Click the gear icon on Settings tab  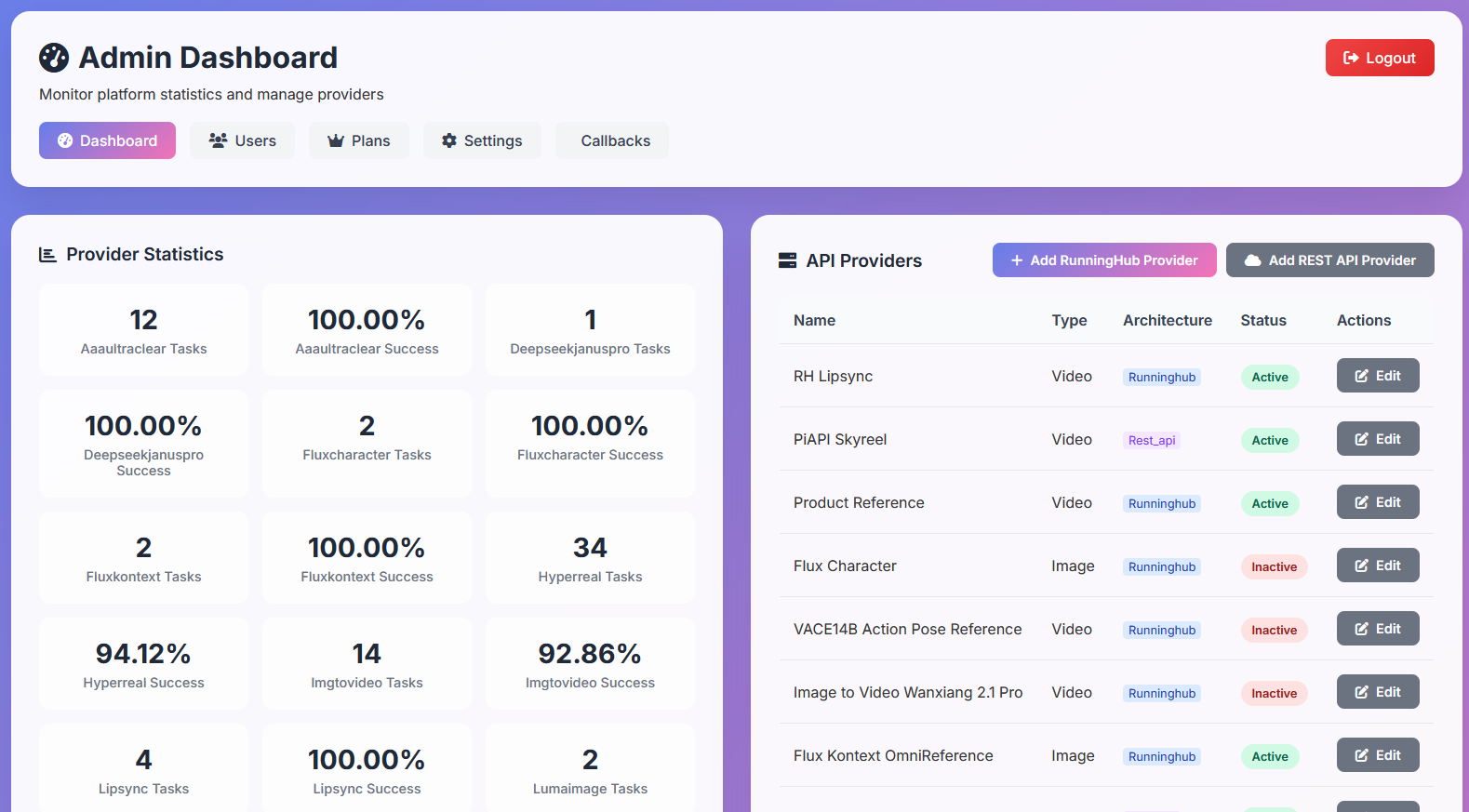point(449,140)
